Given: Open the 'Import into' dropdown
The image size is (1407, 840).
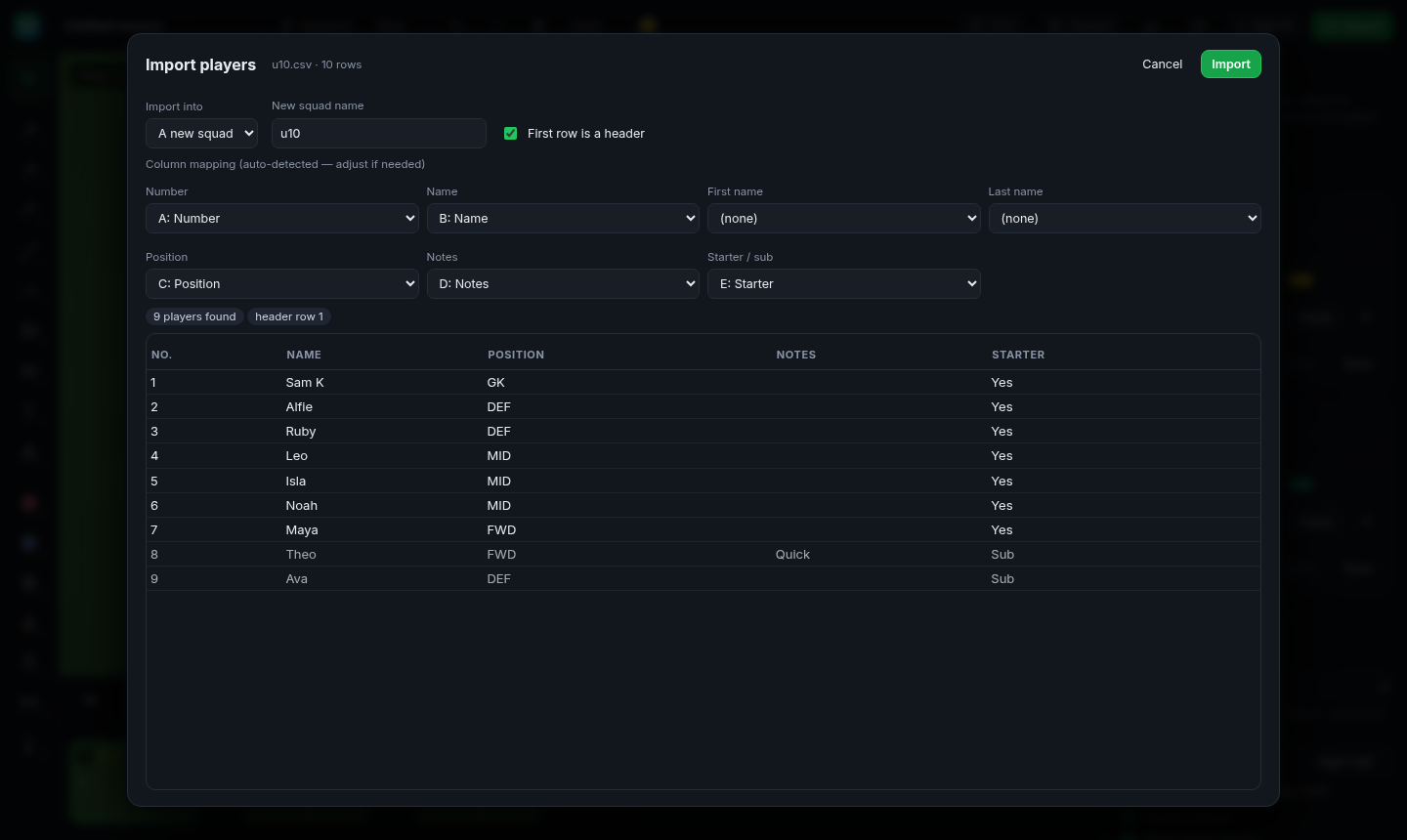Looking at the screenshot, I should pos(201,134).
